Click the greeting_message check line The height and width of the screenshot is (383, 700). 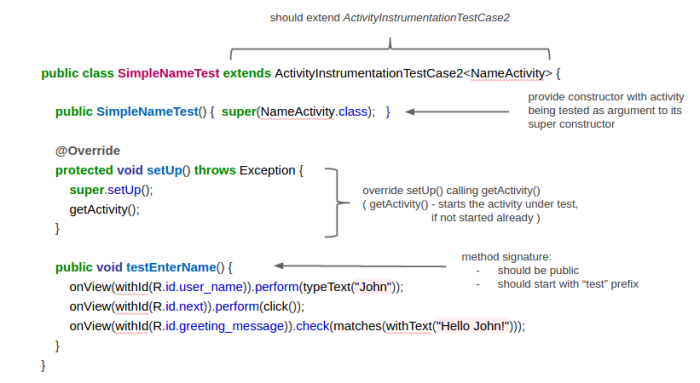click(x=297, y=326)
